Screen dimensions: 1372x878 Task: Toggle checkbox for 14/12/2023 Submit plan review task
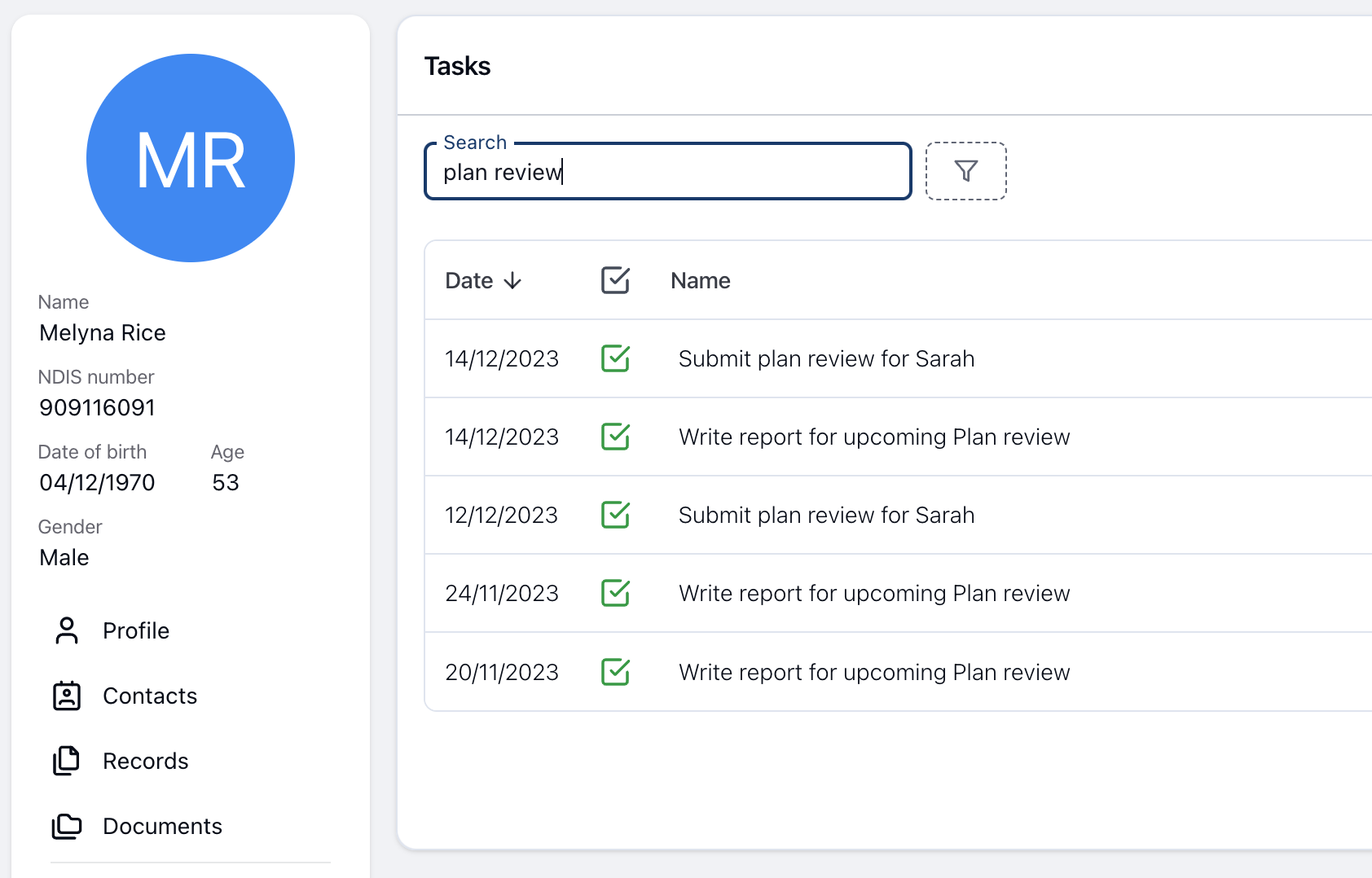pos(615,358)
